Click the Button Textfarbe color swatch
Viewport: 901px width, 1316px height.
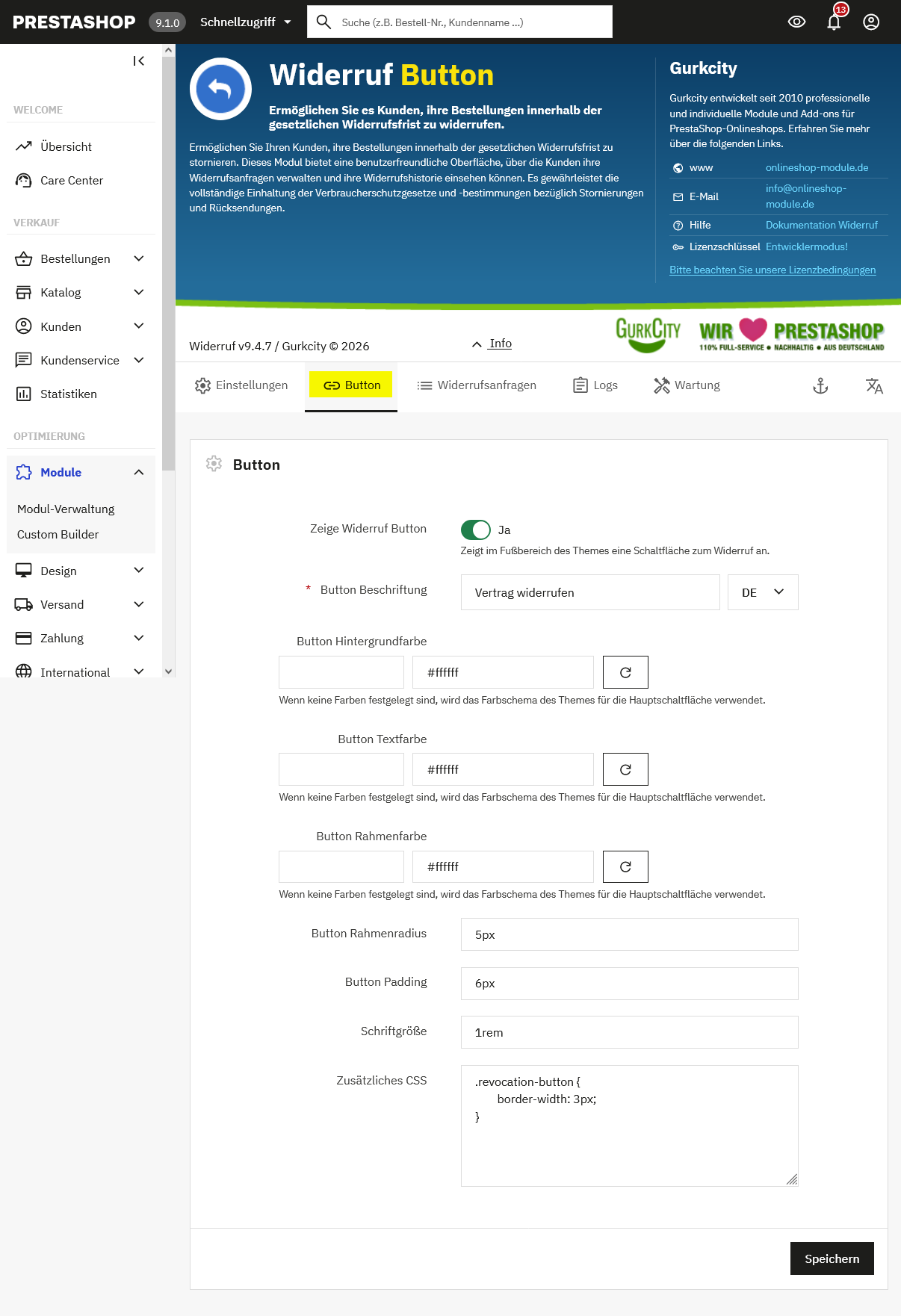coord(341,769)
